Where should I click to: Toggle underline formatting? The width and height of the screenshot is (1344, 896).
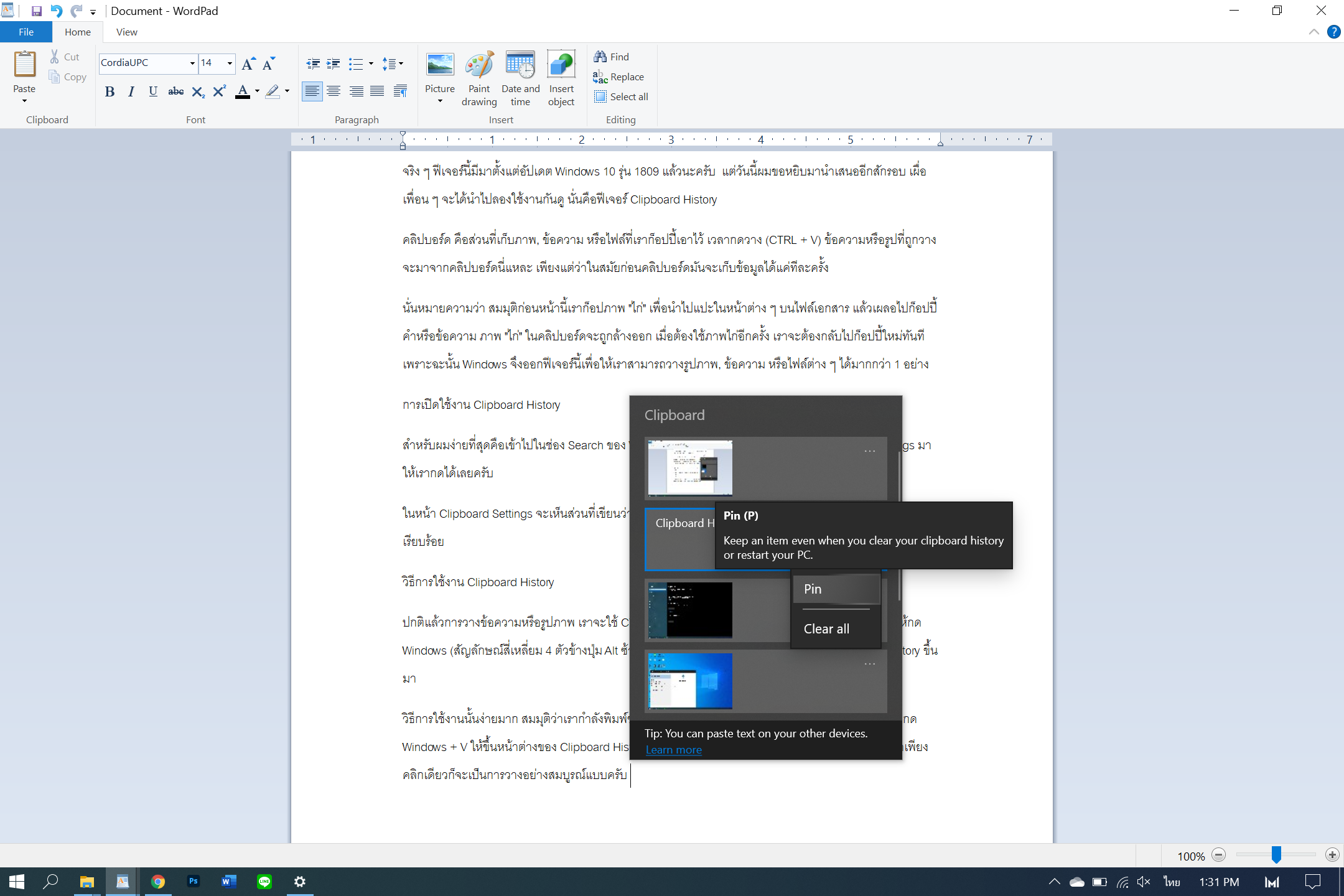[x=153, y=91]
